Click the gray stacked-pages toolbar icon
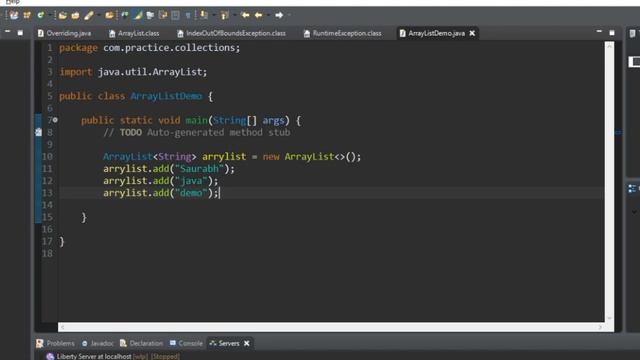Screen dimensions: 640x360 (x=150, y=15)
